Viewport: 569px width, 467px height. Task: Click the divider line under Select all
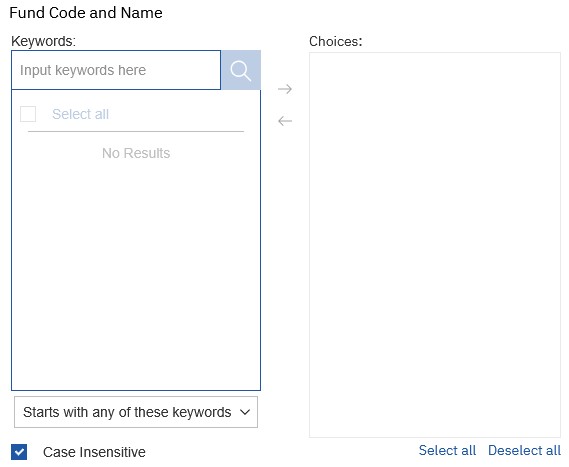136,131
